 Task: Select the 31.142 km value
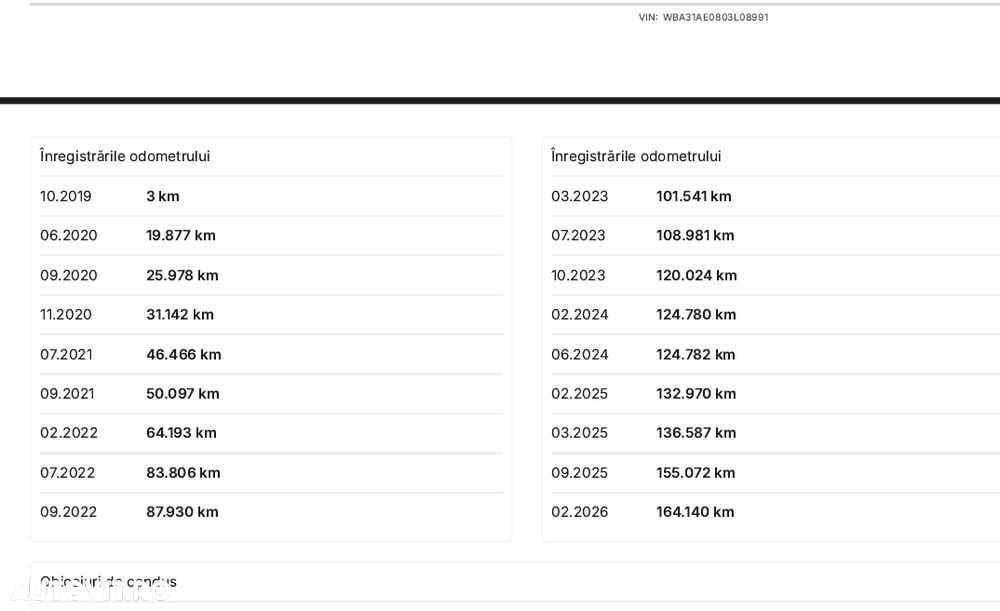pos(180,314)
